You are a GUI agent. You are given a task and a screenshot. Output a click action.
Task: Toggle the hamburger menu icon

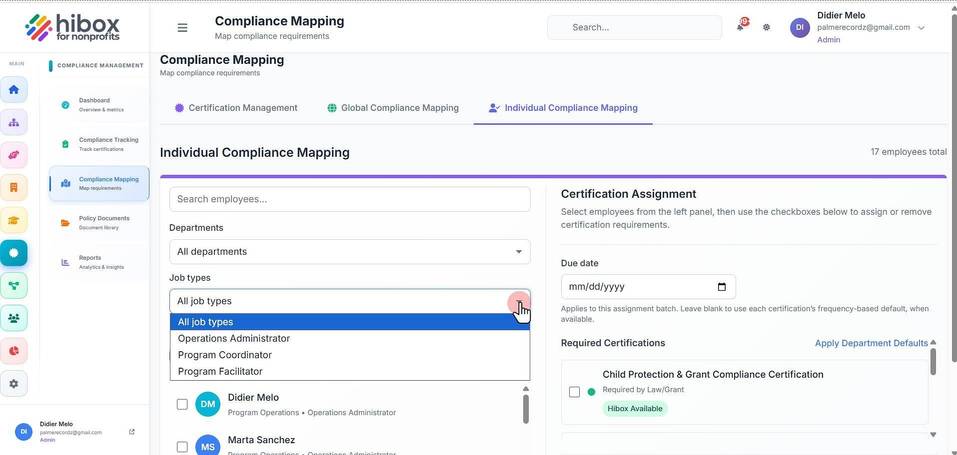point(182,27)
